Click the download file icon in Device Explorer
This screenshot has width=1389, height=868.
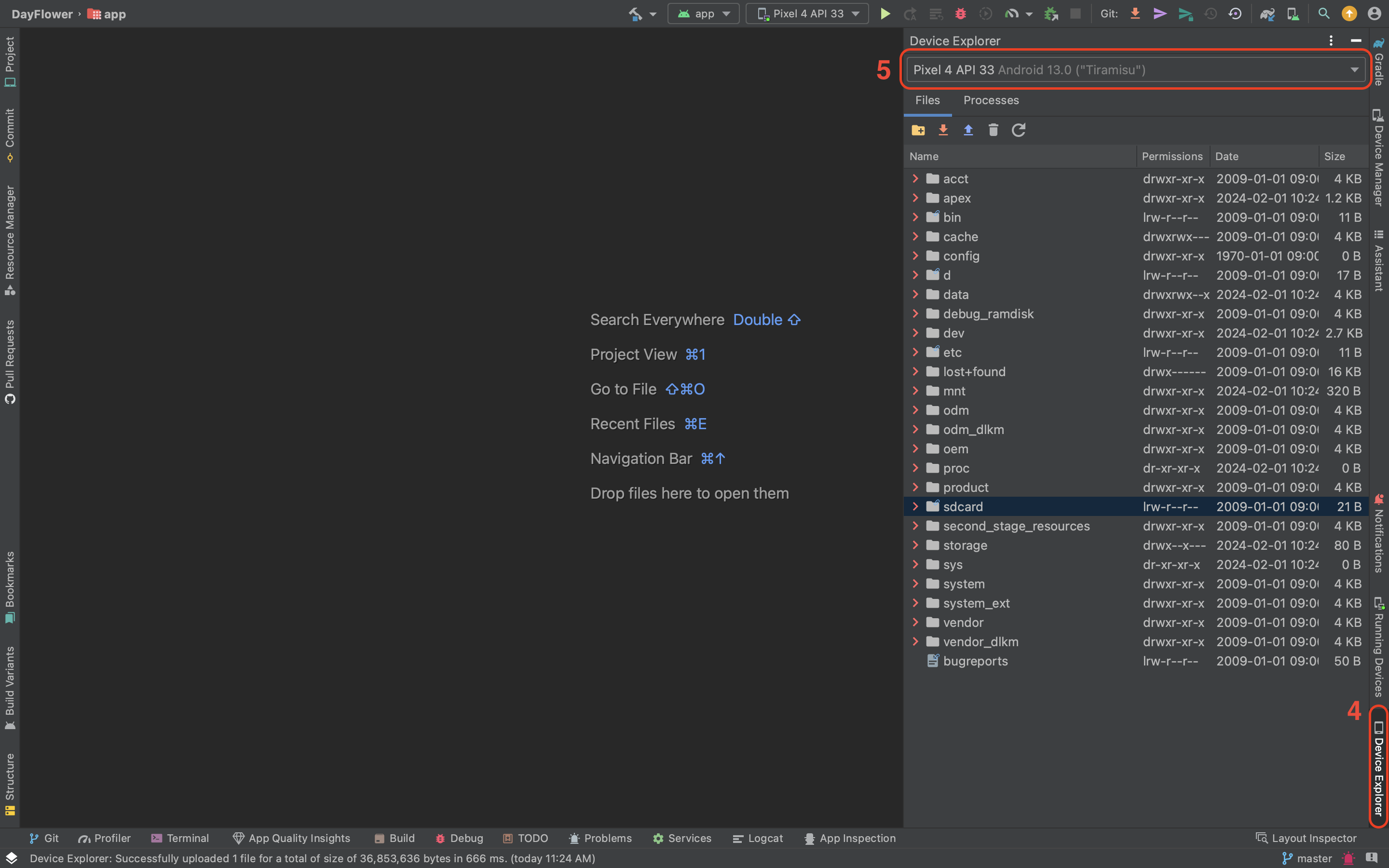tap(943, 130)
